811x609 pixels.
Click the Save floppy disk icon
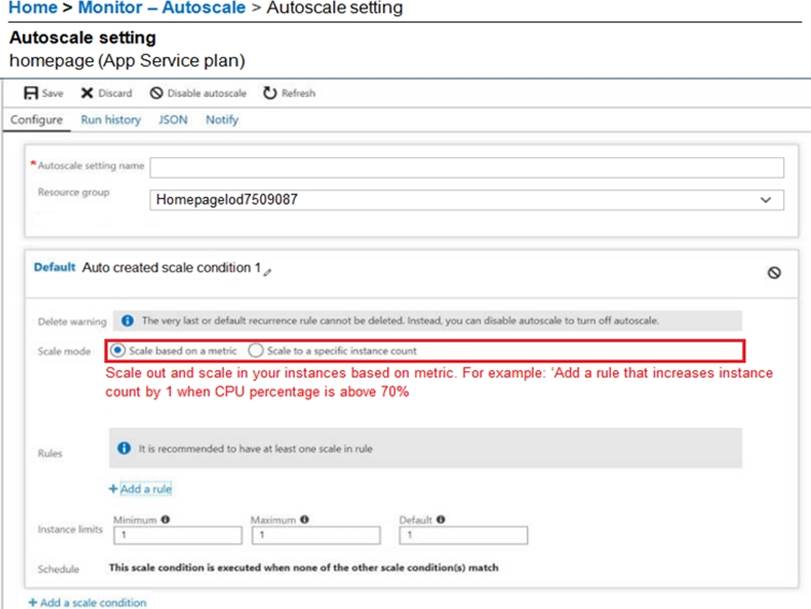coord(31,93)
